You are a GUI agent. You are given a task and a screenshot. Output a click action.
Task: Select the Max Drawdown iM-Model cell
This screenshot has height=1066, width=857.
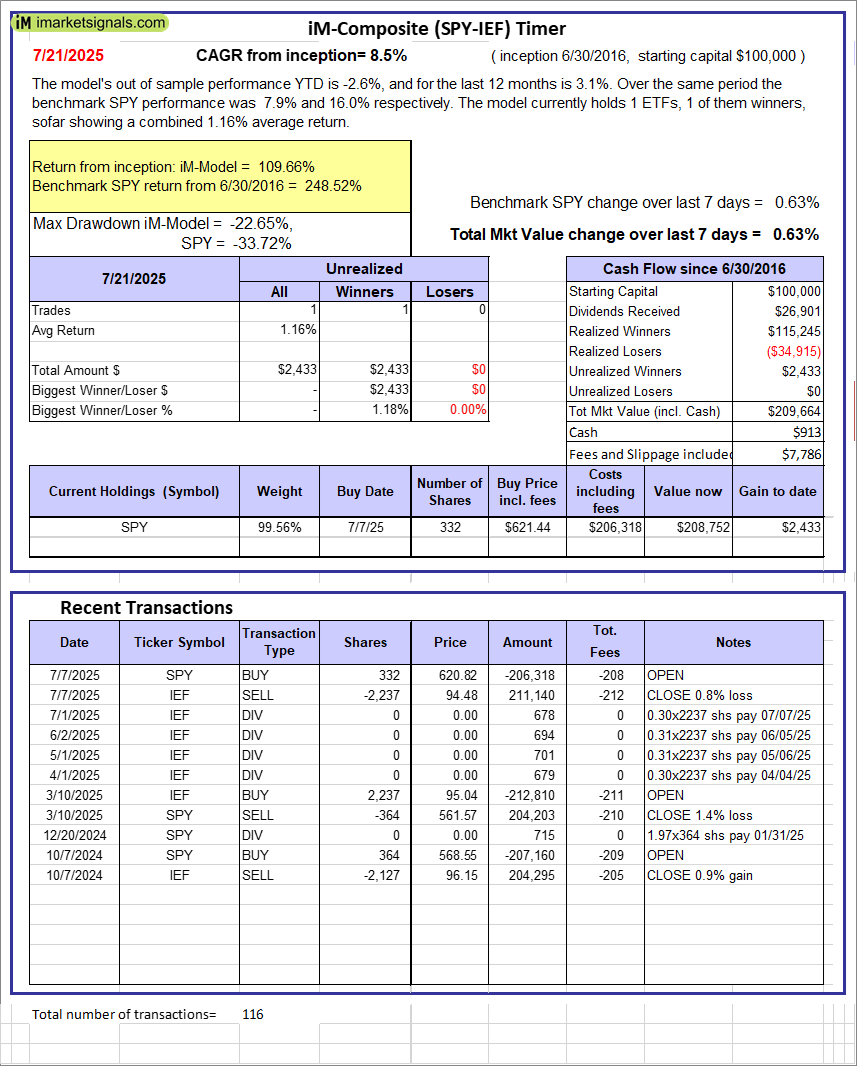pos(220,233)
